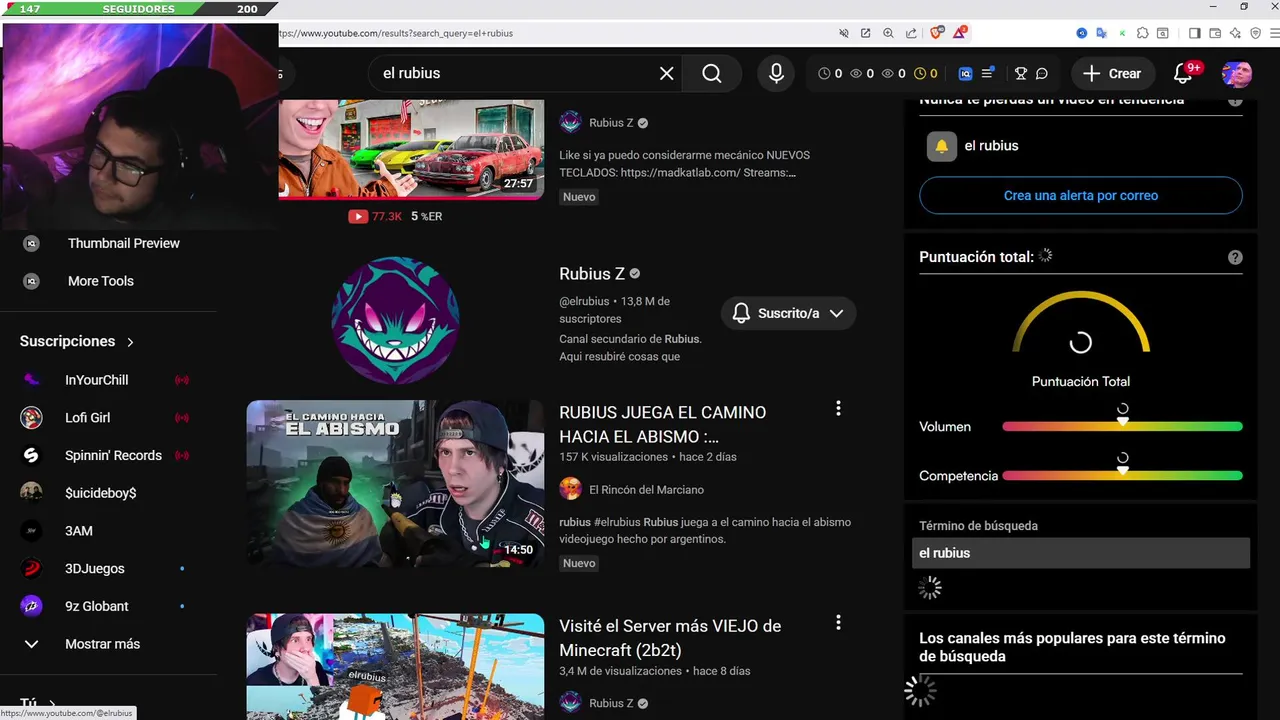
Task: Open the vidIQ list icon with blue dot
Action: point(988,73)
